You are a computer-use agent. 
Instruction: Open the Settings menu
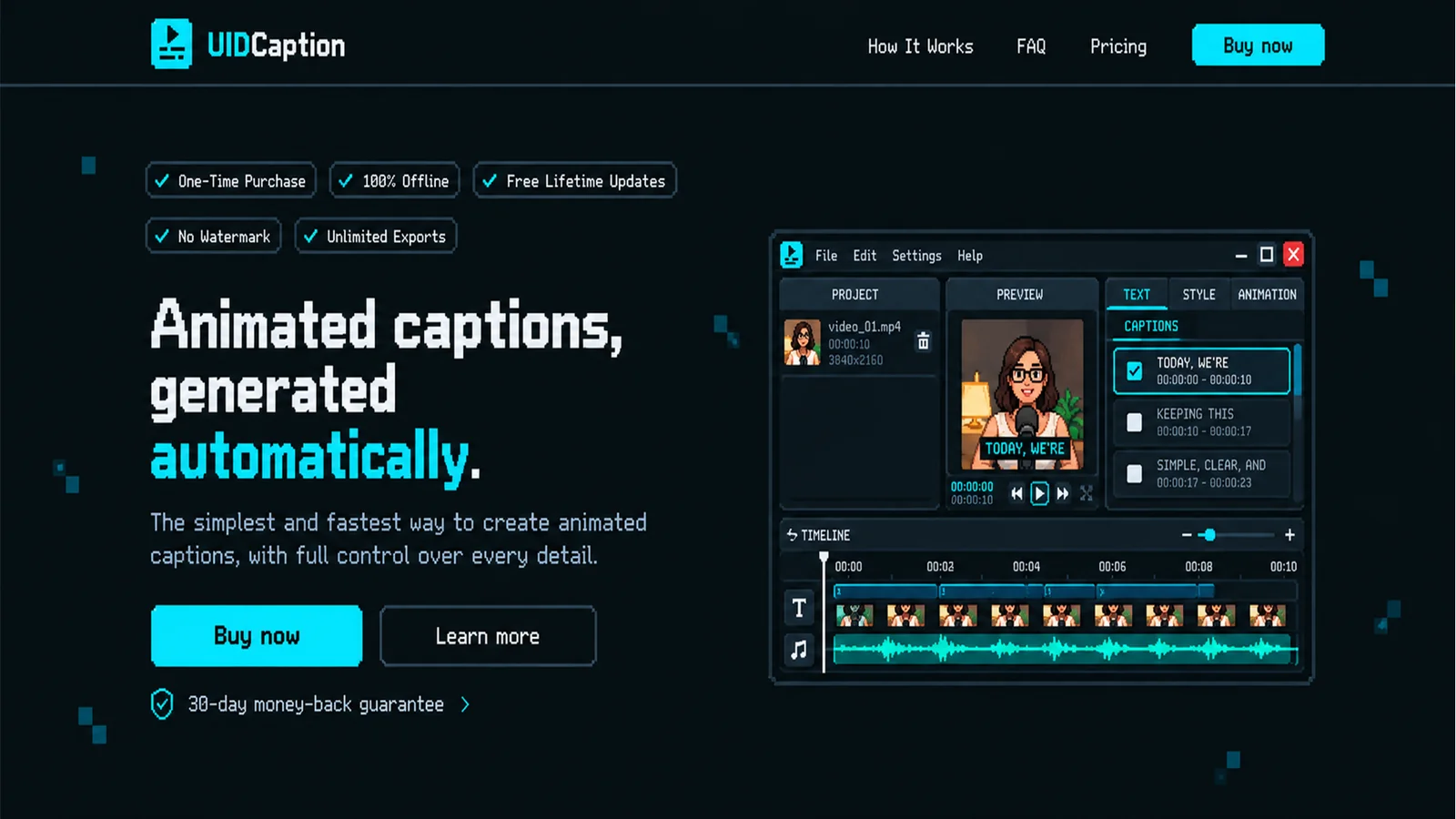[x=916, y=256]
